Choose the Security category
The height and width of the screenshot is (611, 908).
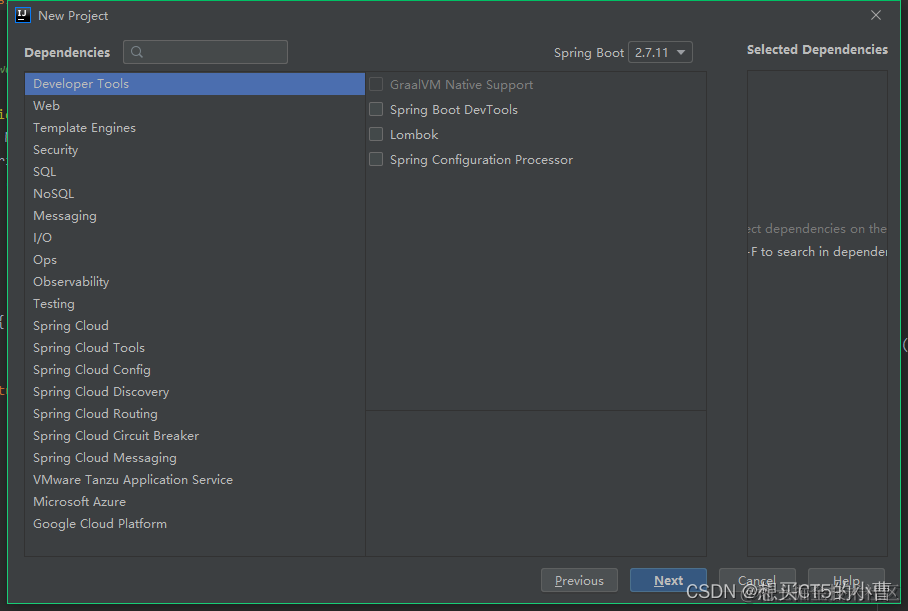pos(195,150)
